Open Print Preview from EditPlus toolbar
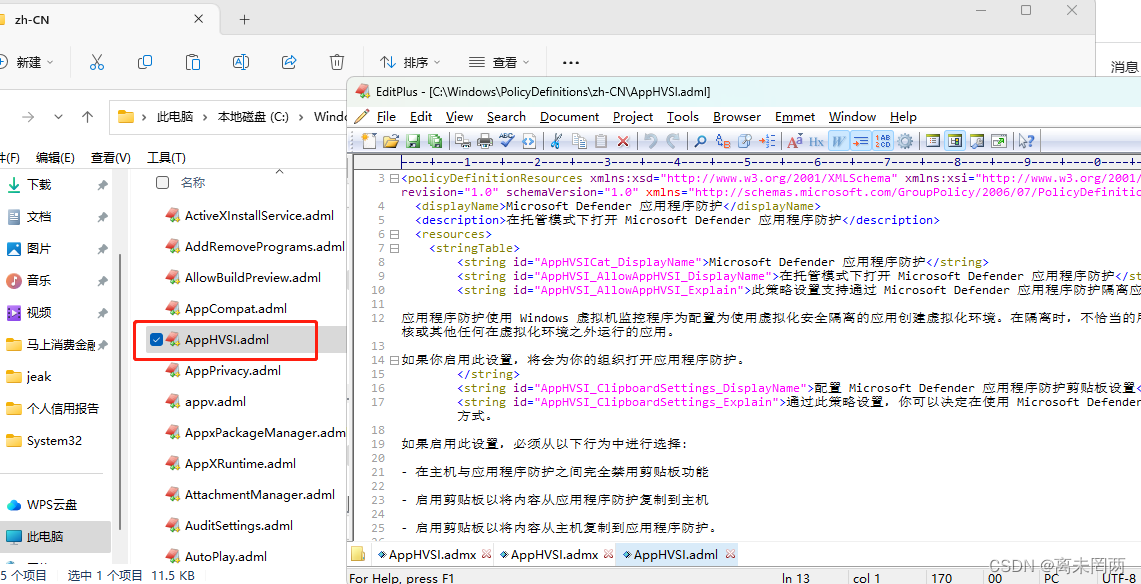Viewport: 1141px width, 584px height. pyautogui.click(x=463, y=141)
